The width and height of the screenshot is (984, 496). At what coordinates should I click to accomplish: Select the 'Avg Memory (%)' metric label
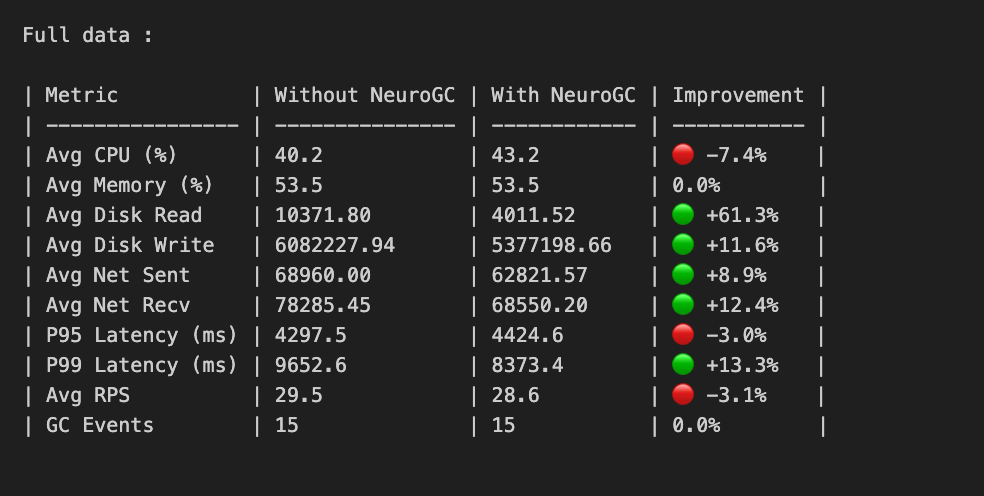[x=129, y=185]
